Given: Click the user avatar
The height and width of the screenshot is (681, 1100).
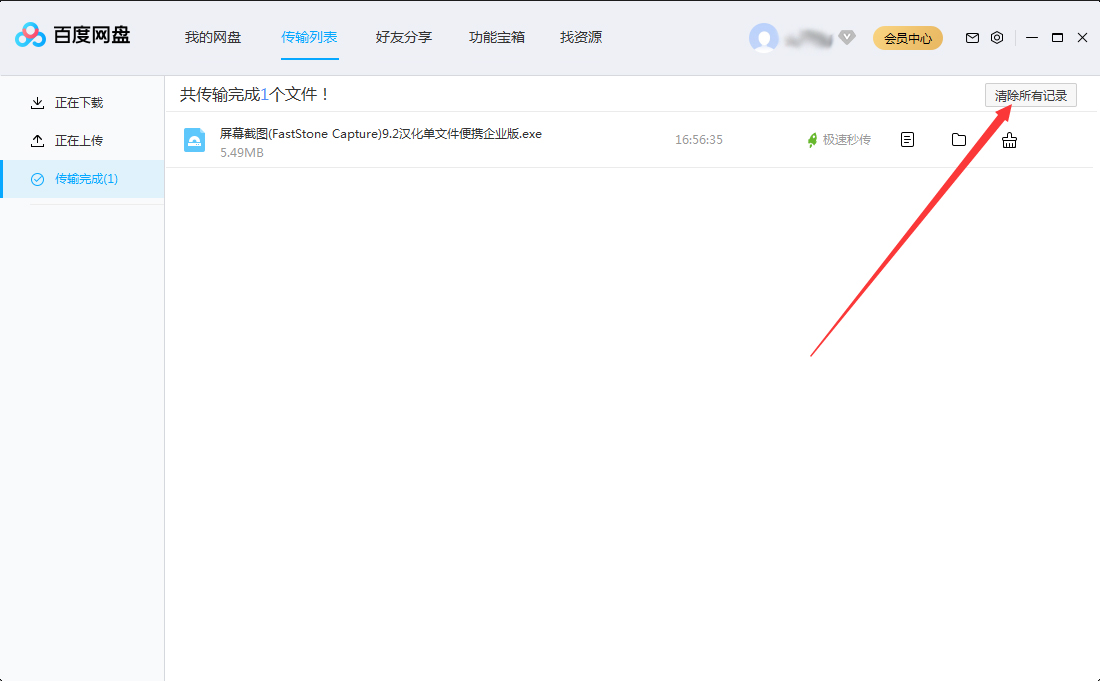Looking at the screenshot, I should (764, 37).
